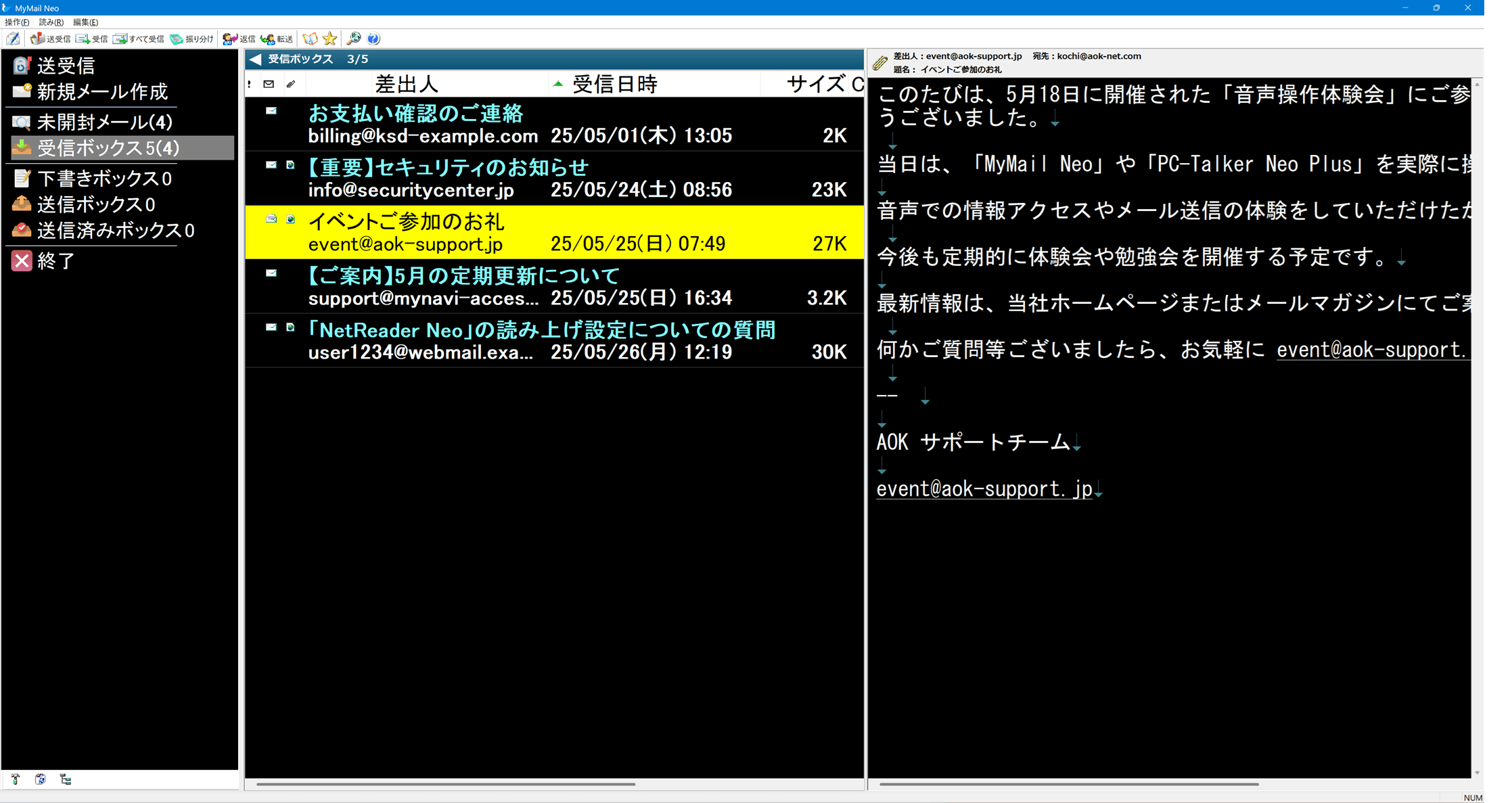Sort messages by the 受信日時 column arrow
Screen dimensions: 1512x803
point(558,83)
